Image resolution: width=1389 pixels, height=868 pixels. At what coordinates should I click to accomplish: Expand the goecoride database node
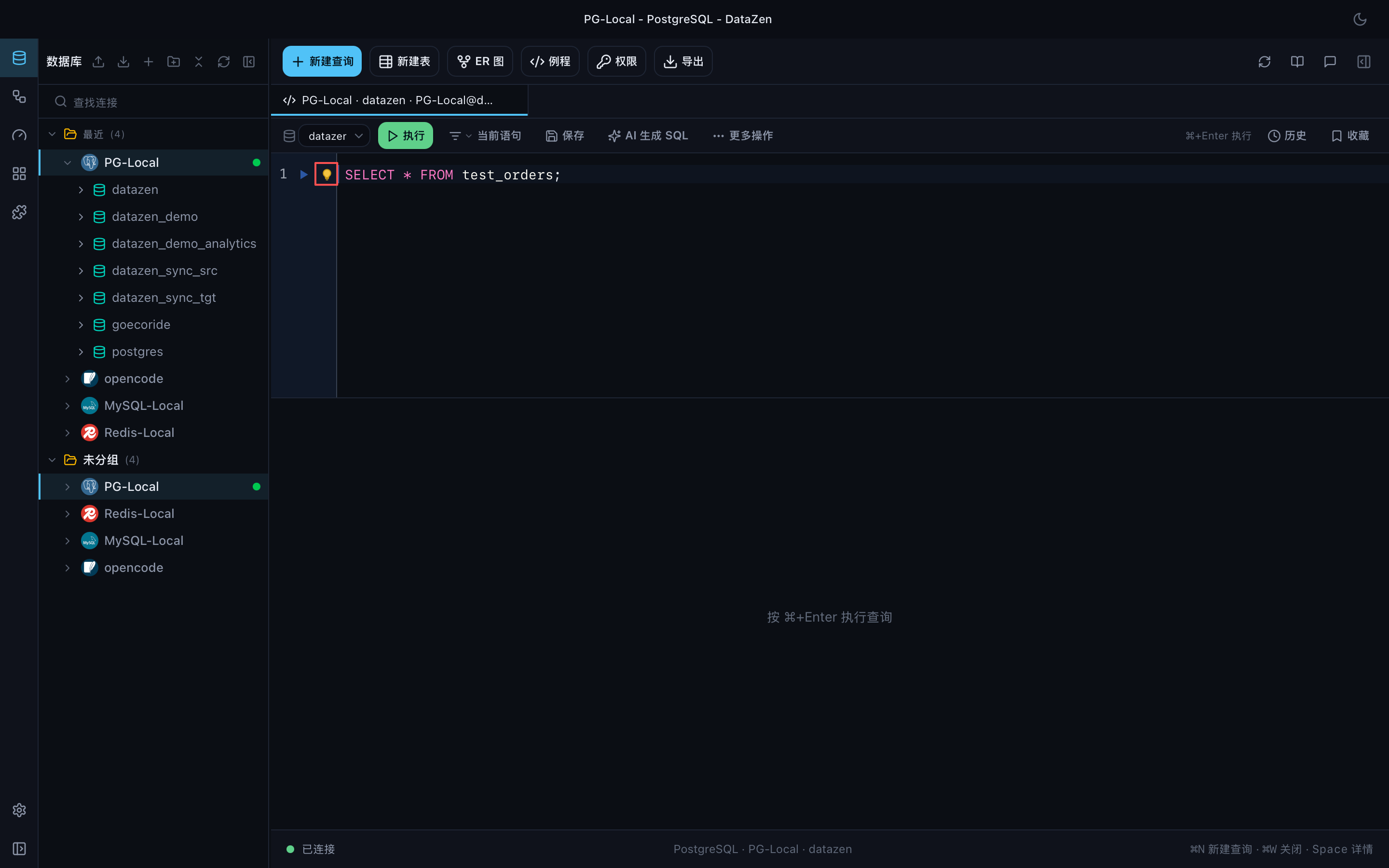pos(81,325)
